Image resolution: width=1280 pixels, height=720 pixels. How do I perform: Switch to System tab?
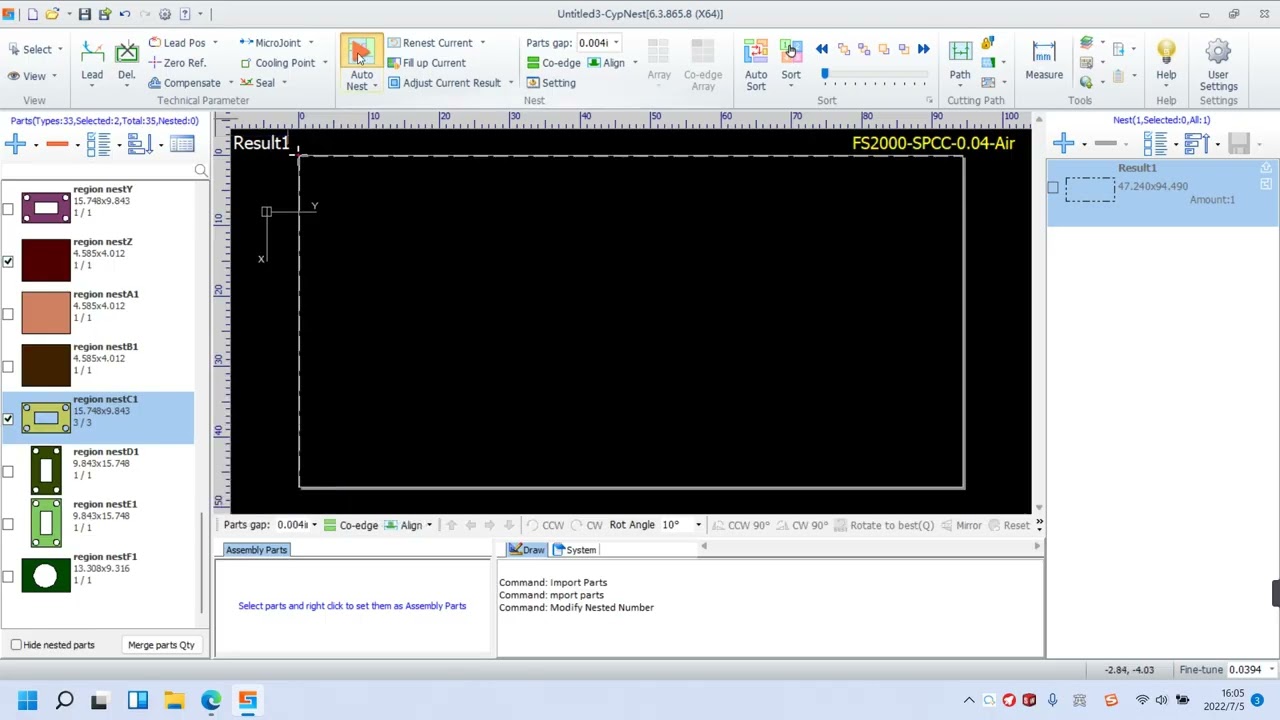point(575,550)
